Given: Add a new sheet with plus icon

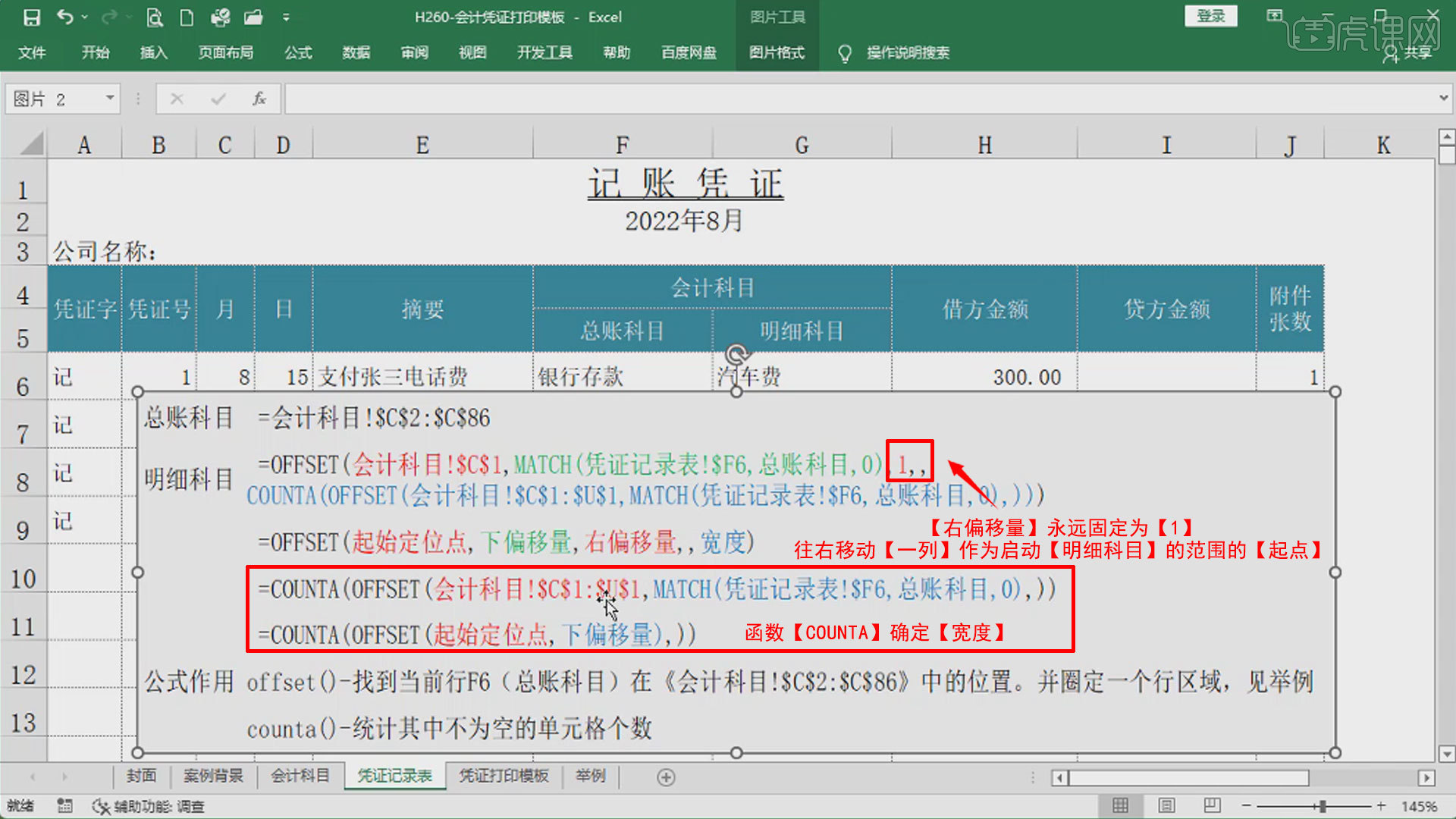Looking at the screenshot, I should pos(666,777).
